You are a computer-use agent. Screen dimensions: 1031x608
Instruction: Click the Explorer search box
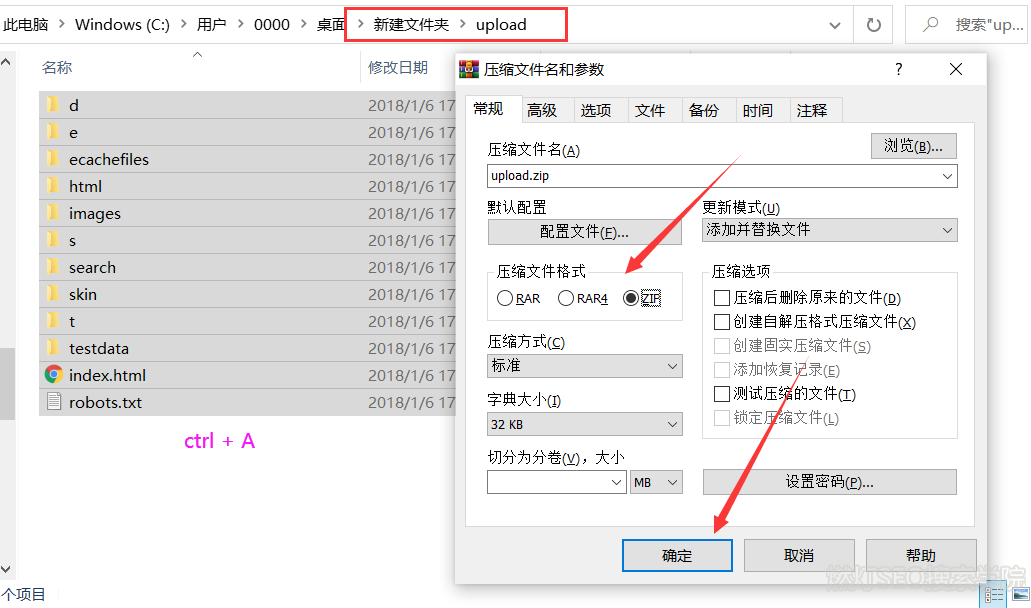coord(967,25)
